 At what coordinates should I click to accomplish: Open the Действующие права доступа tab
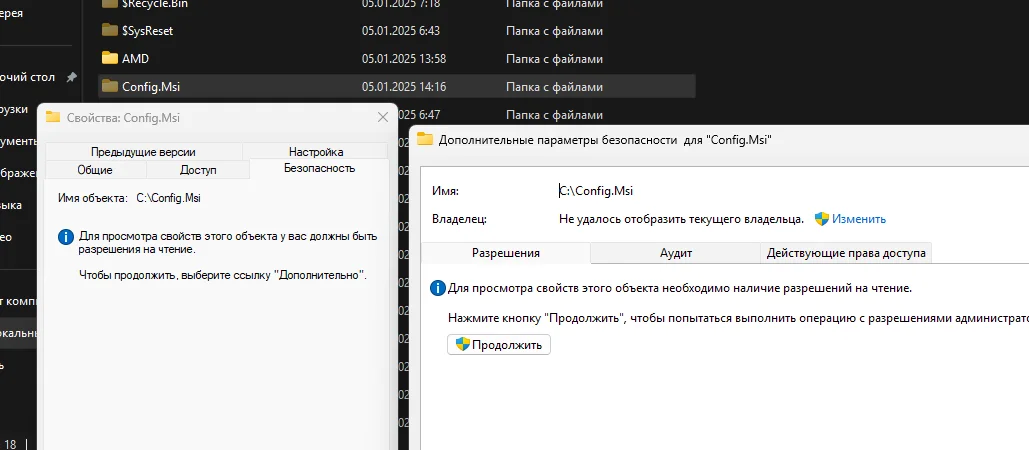coord(846,253)
